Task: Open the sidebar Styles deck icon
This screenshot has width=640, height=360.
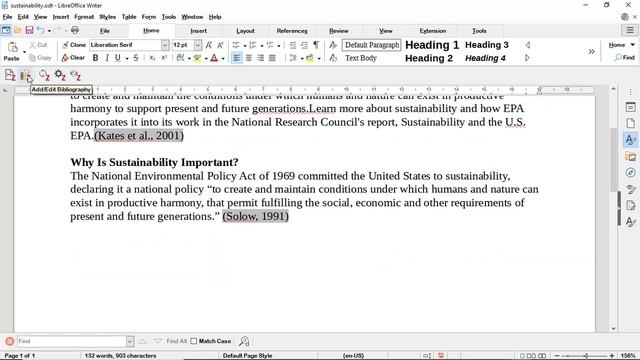Action: [631, 140]
